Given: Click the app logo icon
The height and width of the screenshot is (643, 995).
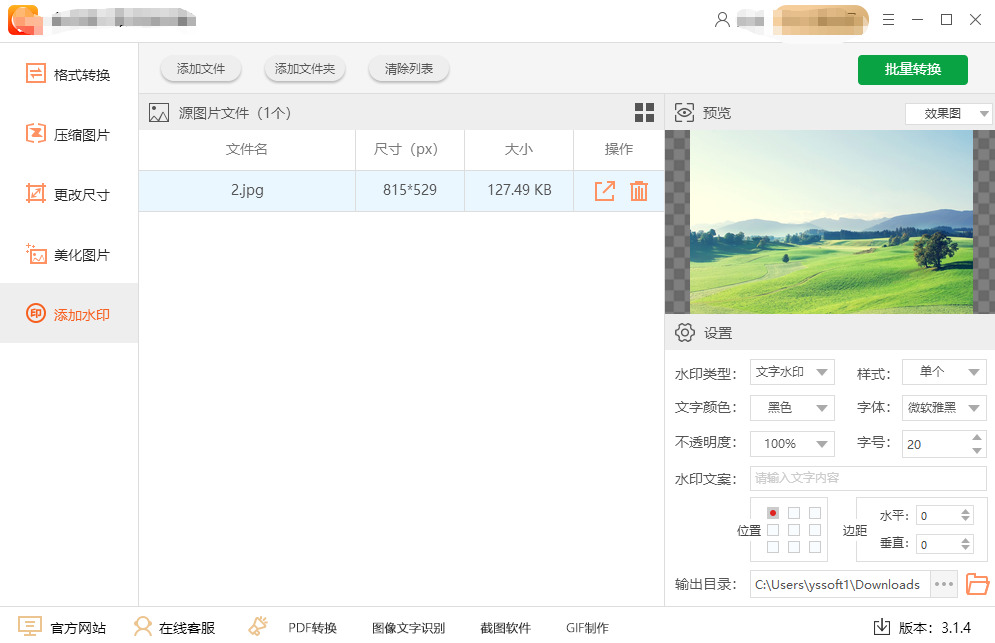Looking at the screenshot, I should pyautogui.click(x=24, y=20).
